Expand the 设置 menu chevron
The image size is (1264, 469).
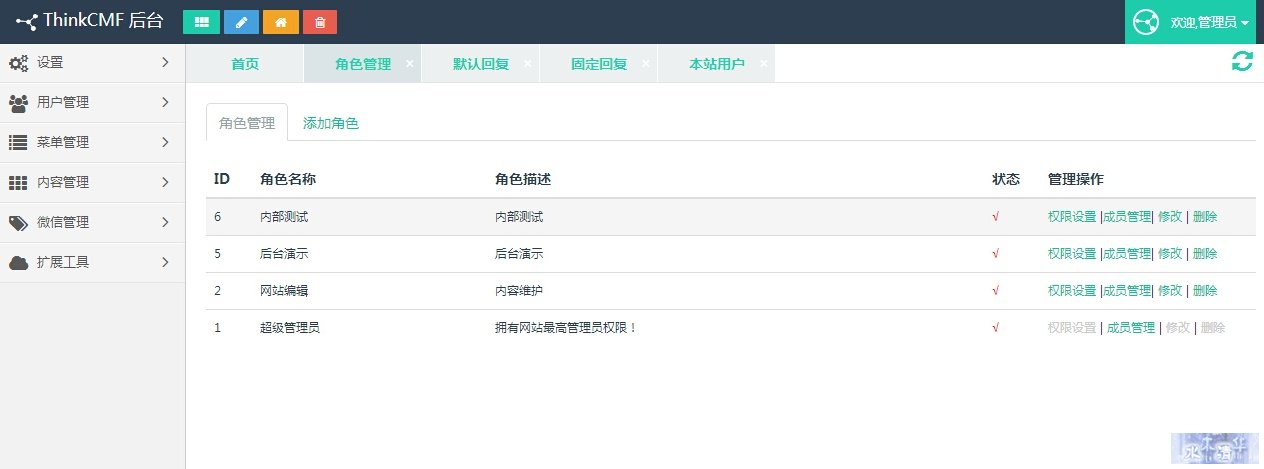point(166,62)
